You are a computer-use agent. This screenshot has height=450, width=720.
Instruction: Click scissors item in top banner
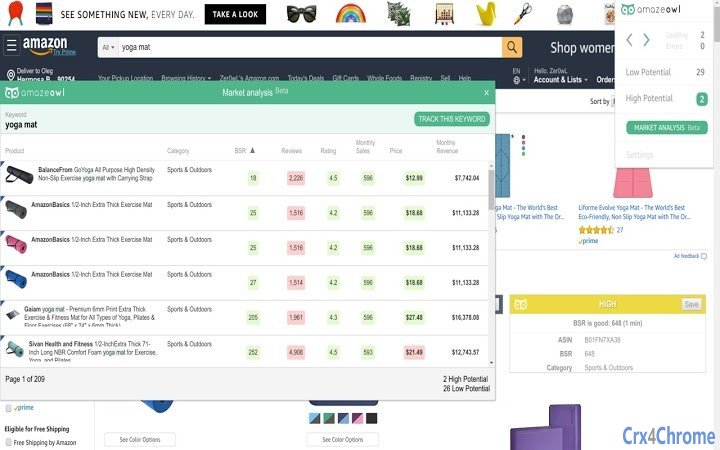[523, 14]
